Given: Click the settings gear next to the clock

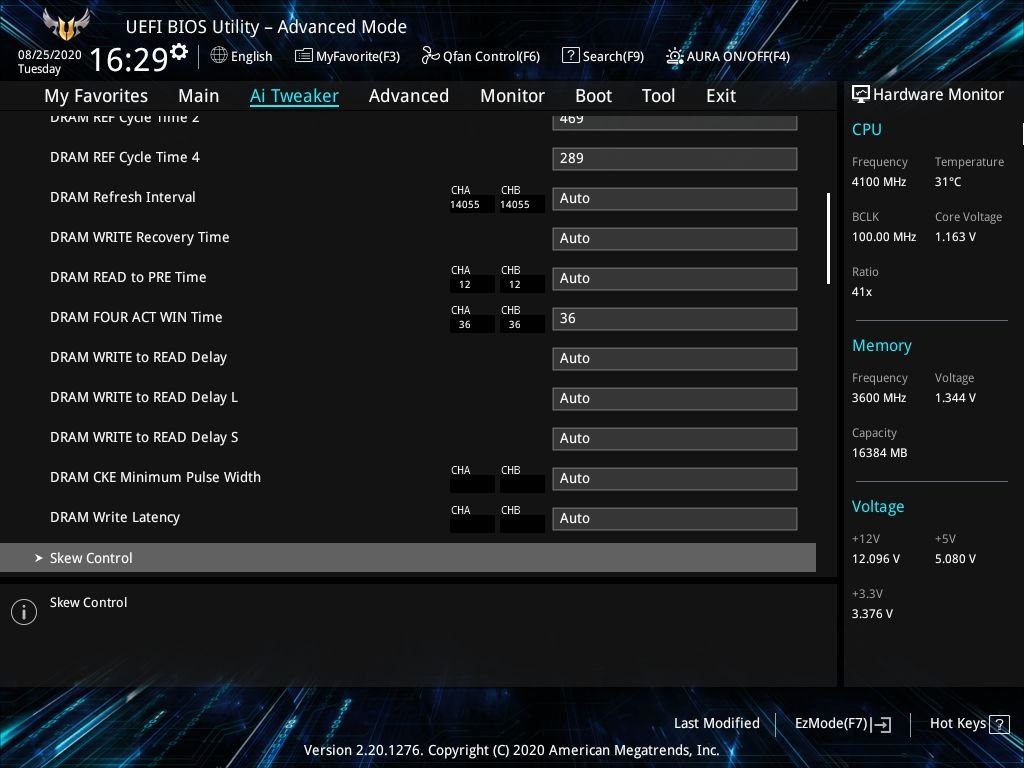Looking at the screenshot, I should click(x=179, y=51).
